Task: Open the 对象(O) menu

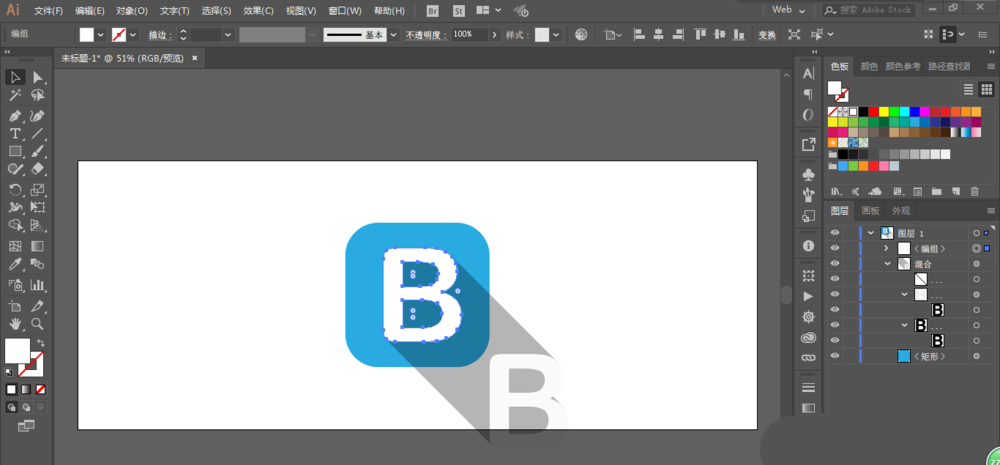Action: coord(132,11)
